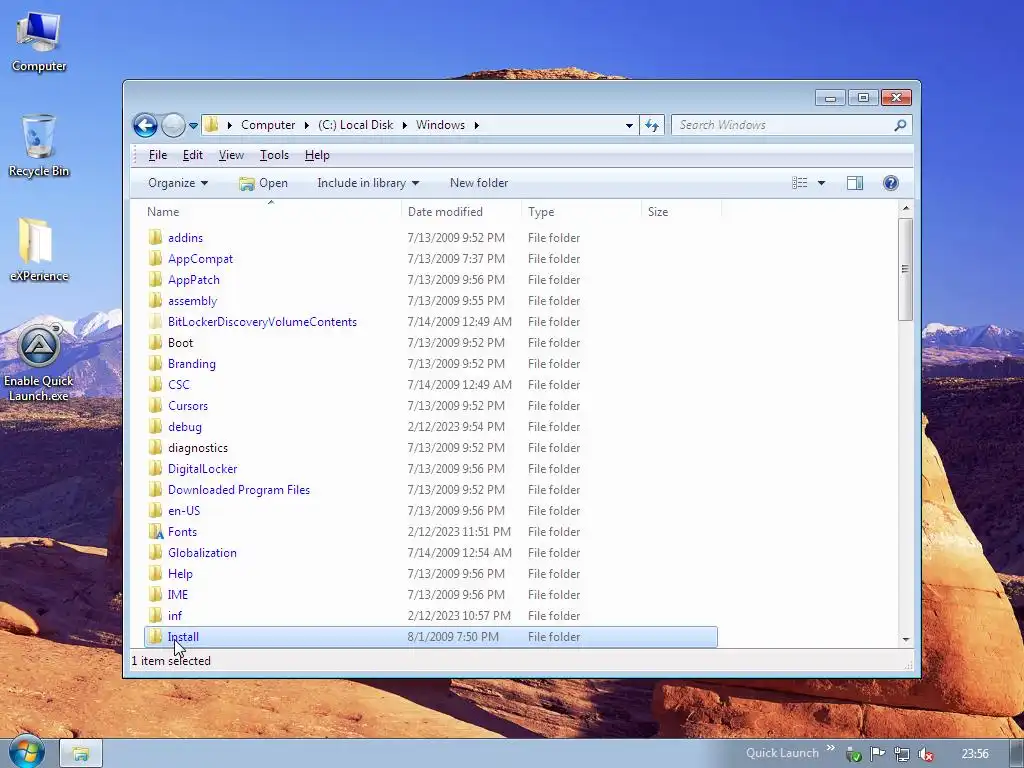The height and width of the screenshot is (768, 1024).
Task: Go back with the Explorer back arrow
Action: (x=145, y=125)
